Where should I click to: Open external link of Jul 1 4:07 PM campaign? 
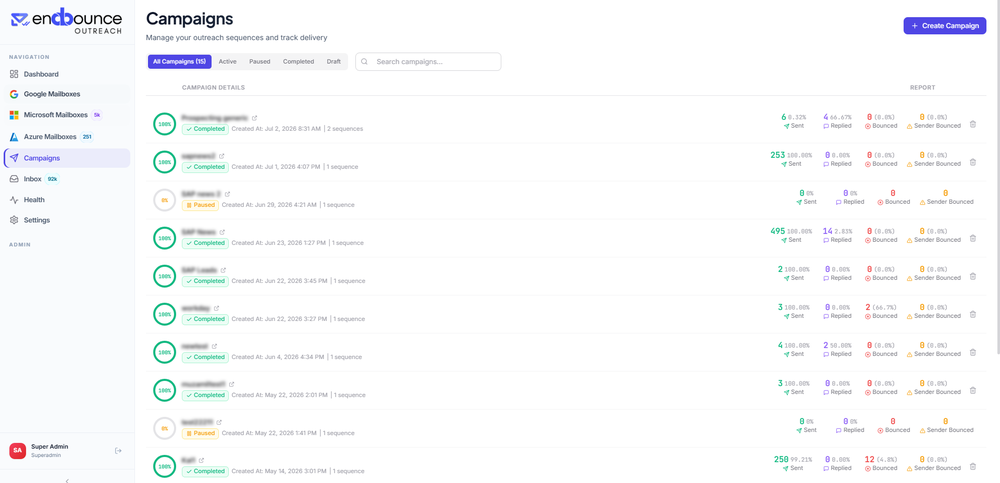222,156
